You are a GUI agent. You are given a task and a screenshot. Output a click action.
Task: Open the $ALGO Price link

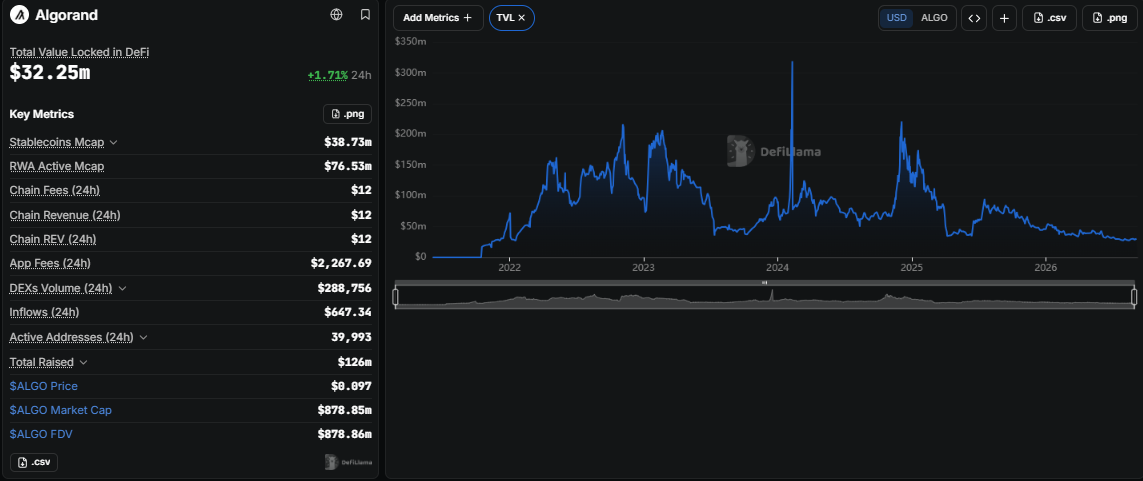click(44, 386)
